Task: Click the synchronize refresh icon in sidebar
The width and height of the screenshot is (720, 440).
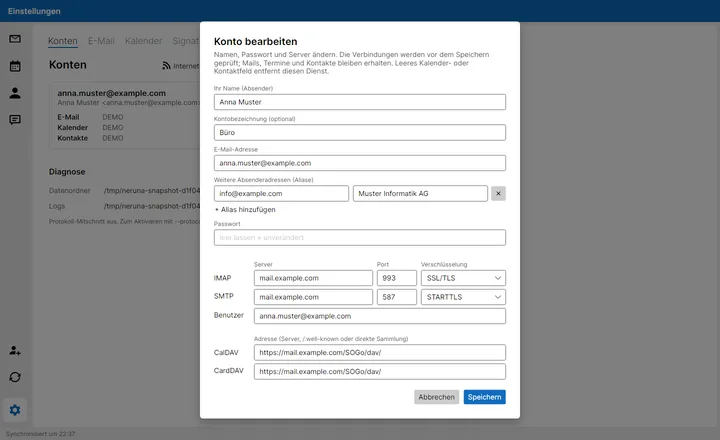Action: click(15, 377)
